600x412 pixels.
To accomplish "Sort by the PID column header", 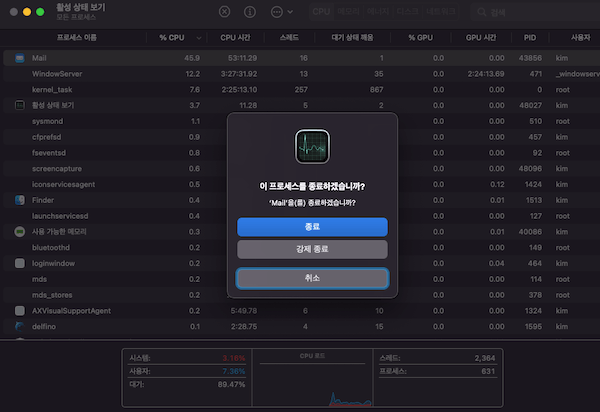I will pyautogui.click(x=530, y=37).
